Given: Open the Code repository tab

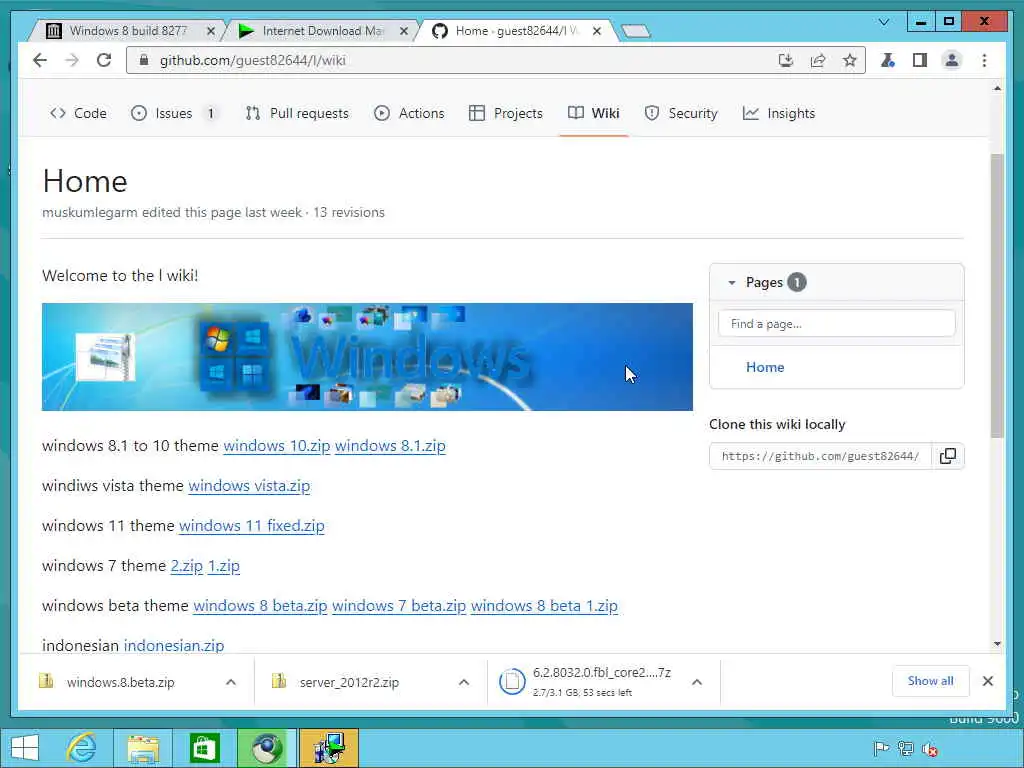Looking at the screenshot, I should coord(78,113).
